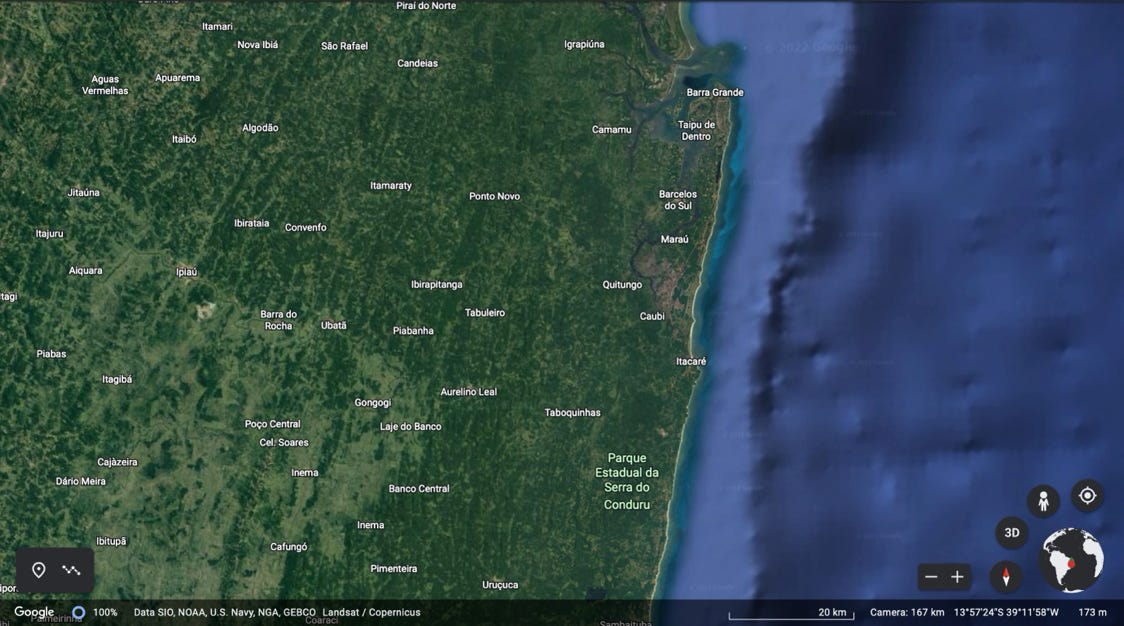Click the Jitaúna map label

[83, 193]
